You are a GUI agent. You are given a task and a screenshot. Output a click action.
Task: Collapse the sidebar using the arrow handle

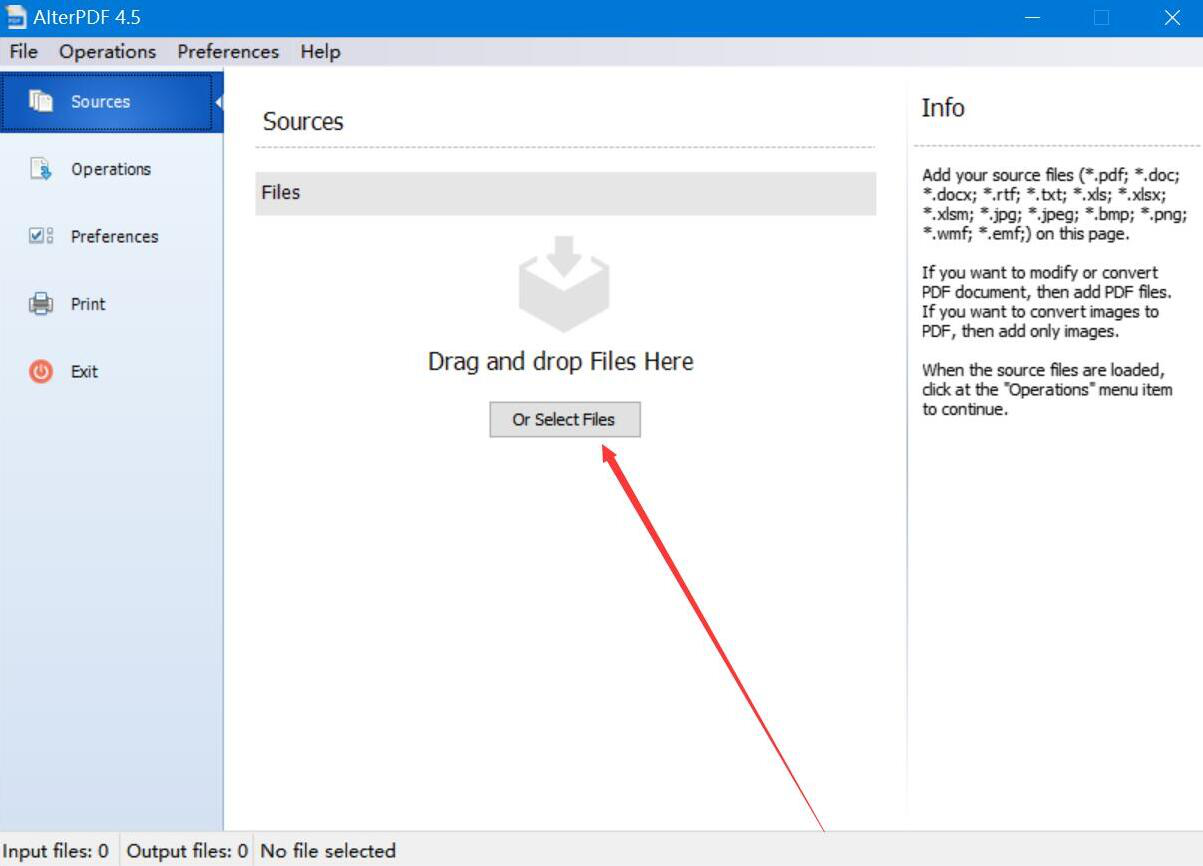click(219, 102)
